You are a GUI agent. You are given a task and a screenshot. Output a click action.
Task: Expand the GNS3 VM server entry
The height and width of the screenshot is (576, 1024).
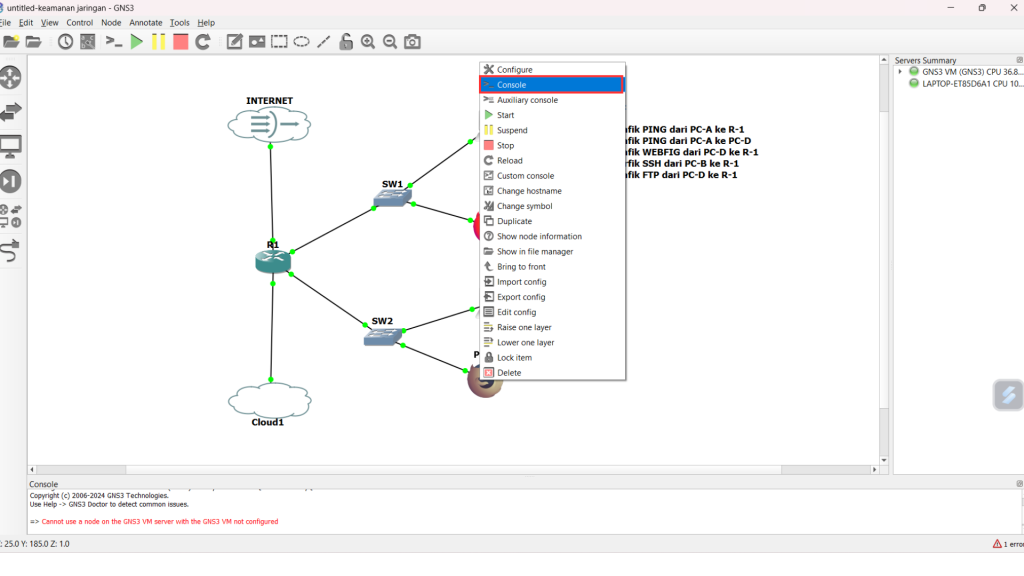click(900, 71)
